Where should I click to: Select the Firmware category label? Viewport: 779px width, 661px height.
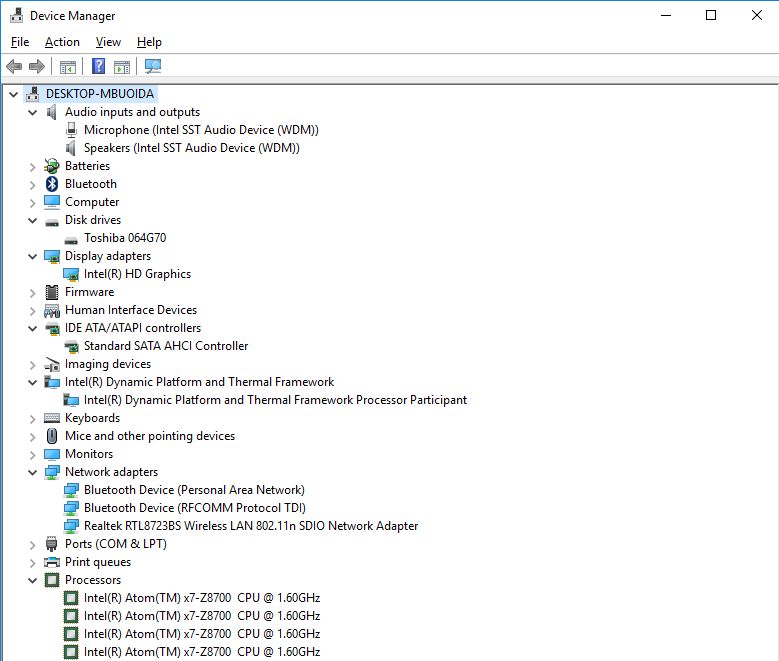89,292
